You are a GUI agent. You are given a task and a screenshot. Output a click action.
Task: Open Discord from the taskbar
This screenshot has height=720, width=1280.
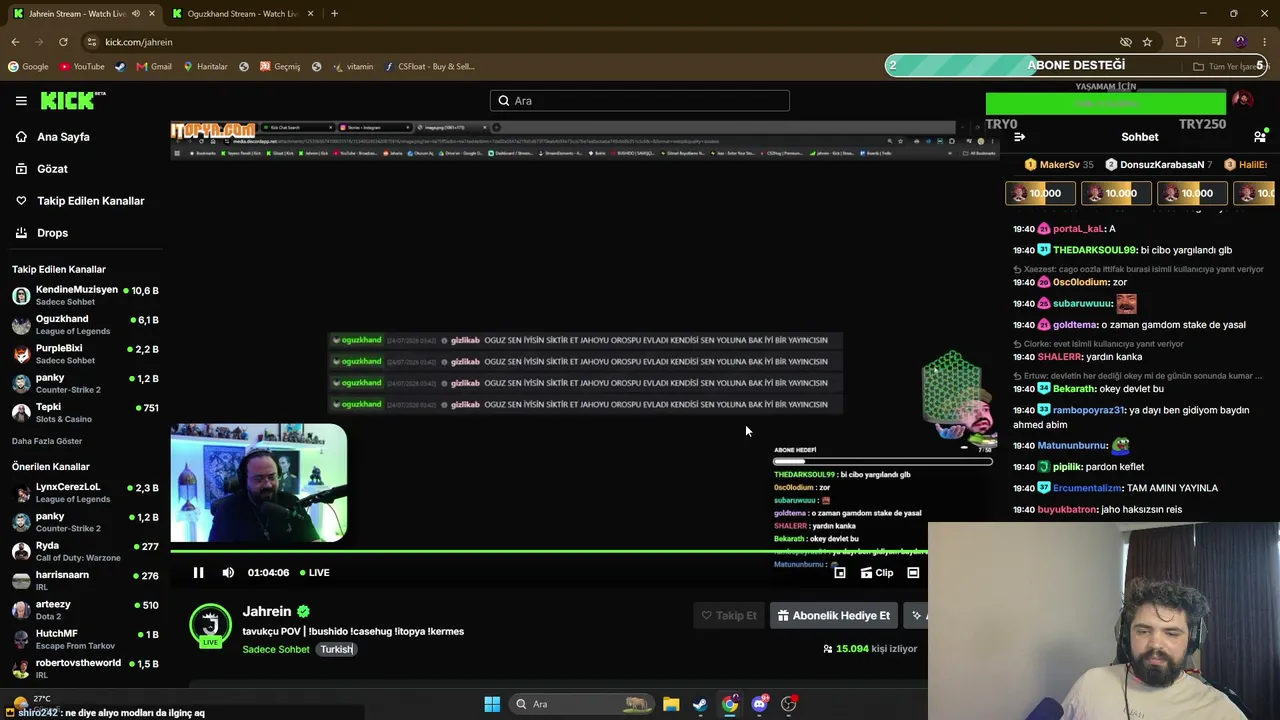click(x=759, y=704)
